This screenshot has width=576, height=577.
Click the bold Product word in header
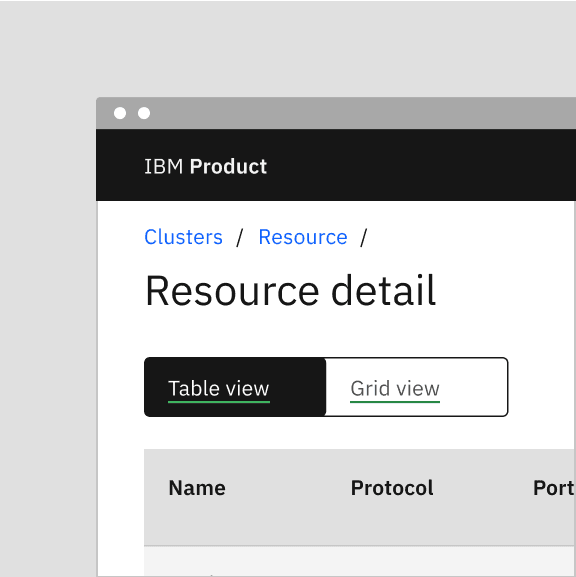point(228,166)
